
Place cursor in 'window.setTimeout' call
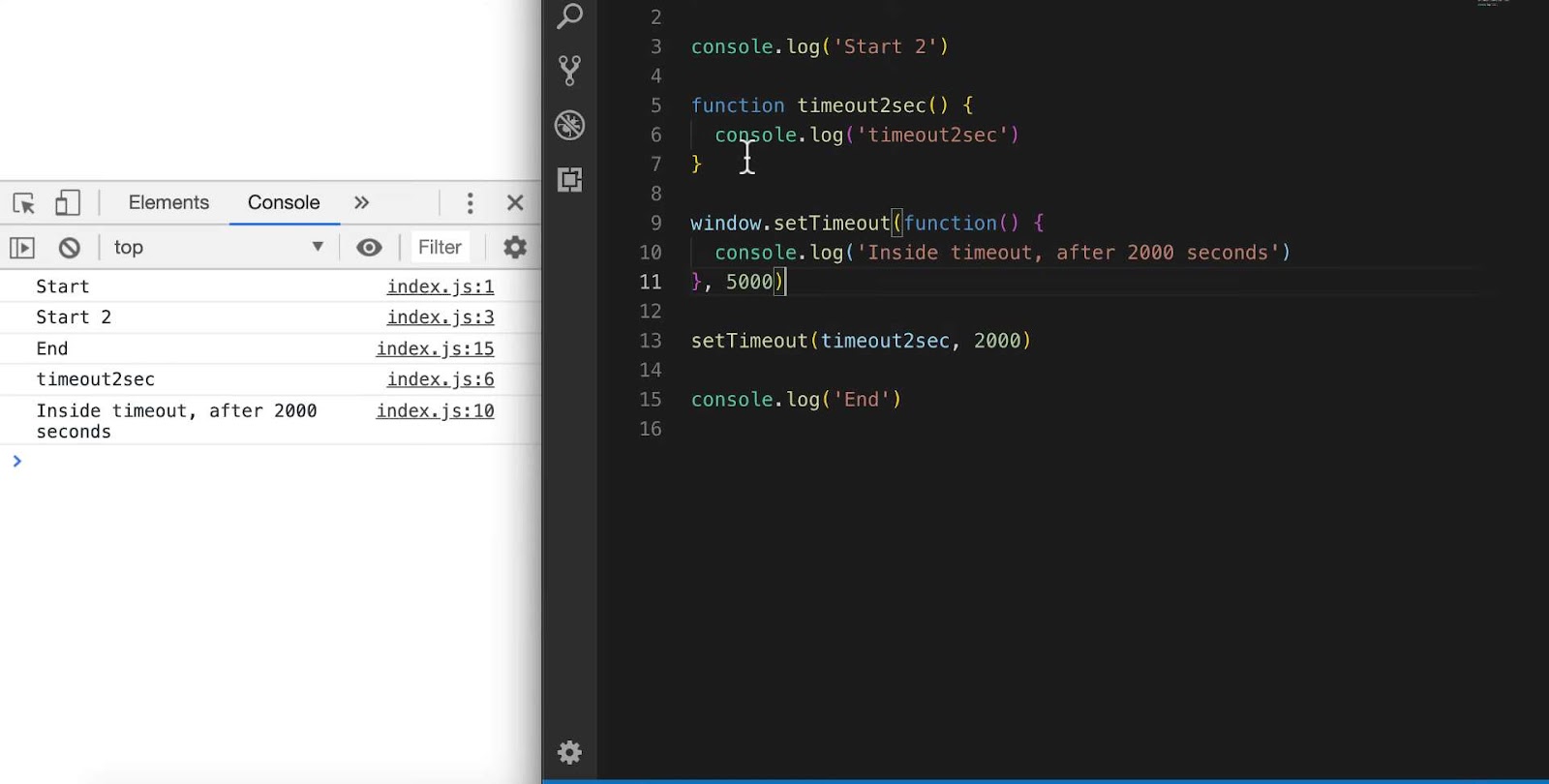(790, 224)
